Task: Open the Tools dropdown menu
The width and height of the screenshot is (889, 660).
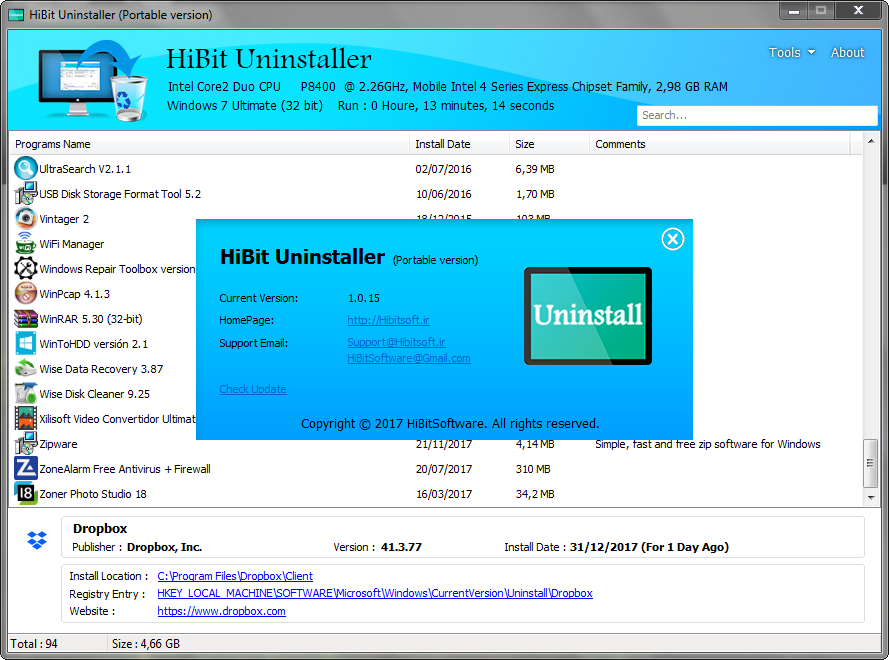Action: pyautogui.click(x=791, y=53)
